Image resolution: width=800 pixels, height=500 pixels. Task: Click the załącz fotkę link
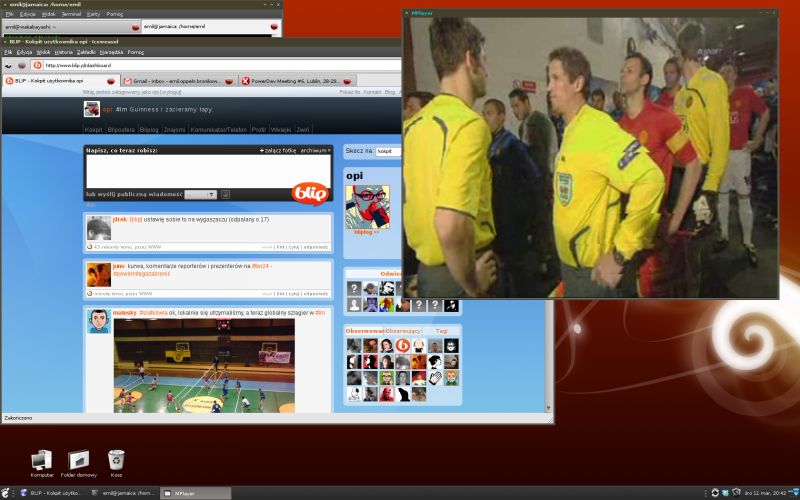pos(278,151)
